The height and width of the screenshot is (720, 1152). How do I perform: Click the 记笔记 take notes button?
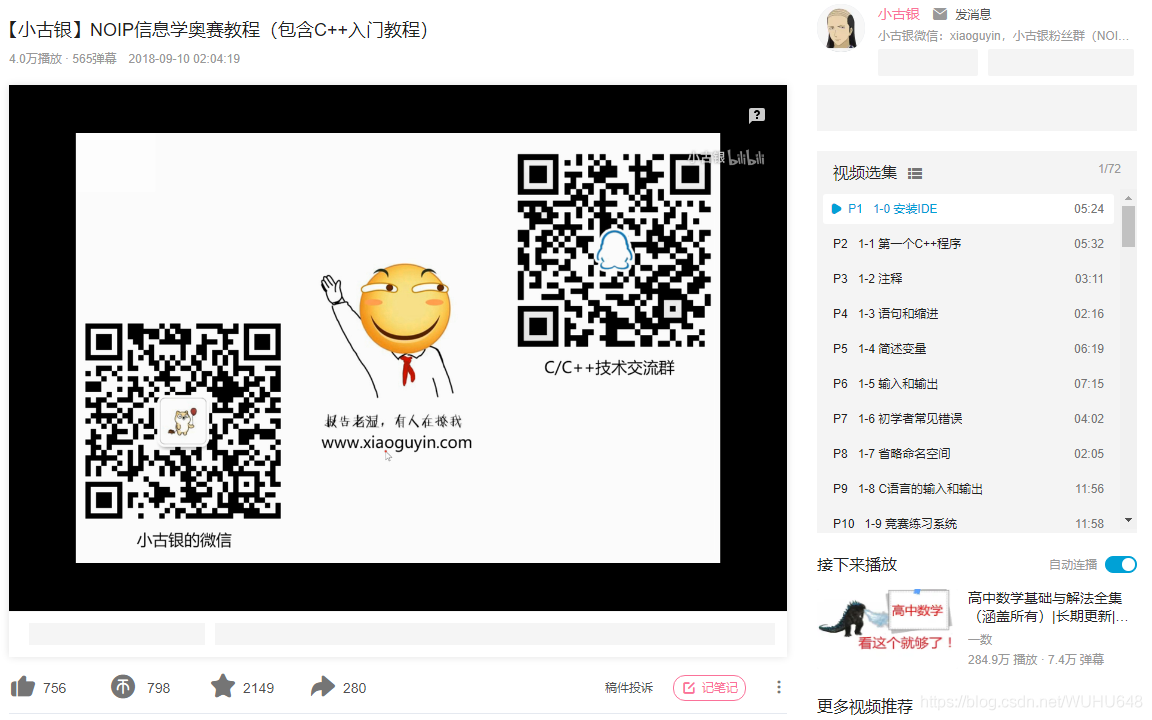click(710, 688)
